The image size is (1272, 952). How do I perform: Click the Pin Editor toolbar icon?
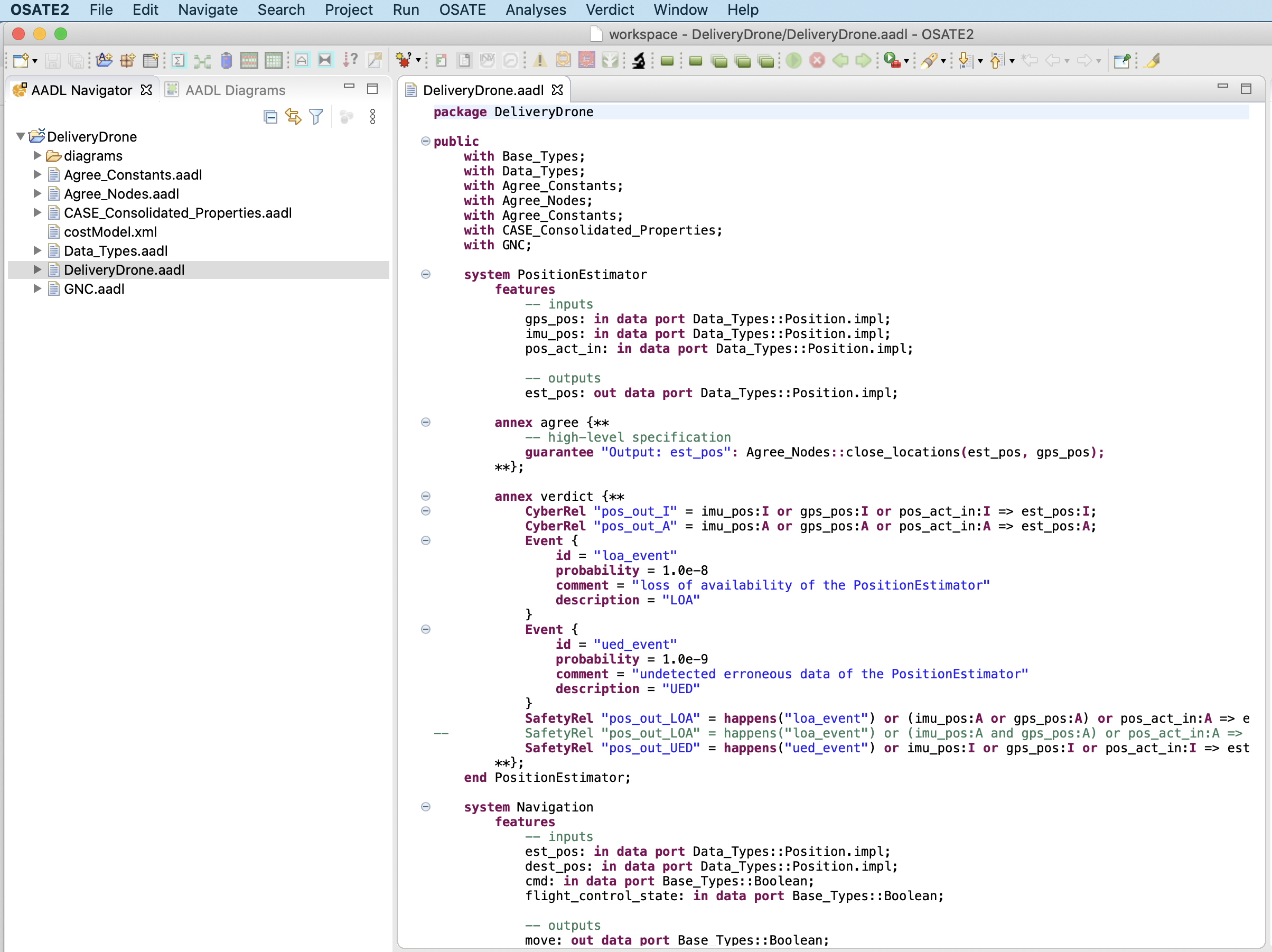[1121, 60]
